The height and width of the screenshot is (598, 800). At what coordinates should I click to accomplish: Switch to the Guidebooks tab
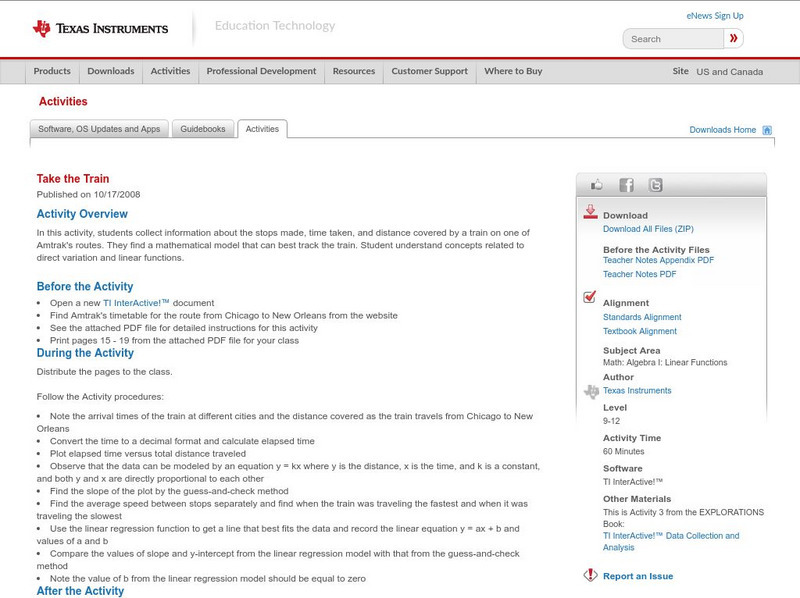(x=203, y=129)
